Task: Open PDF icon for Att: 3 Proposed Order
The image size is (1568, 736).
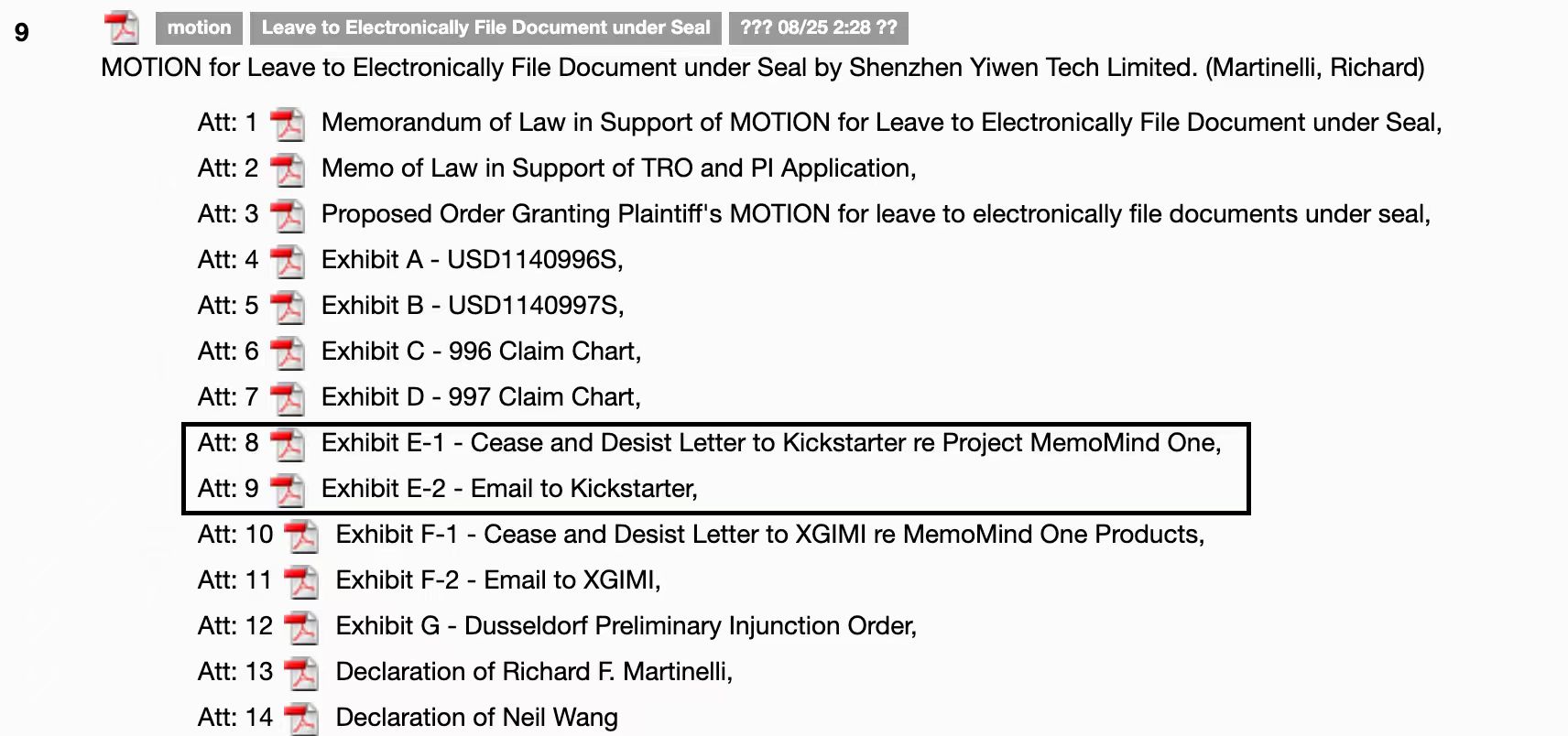Action: [x=288, y=215]
